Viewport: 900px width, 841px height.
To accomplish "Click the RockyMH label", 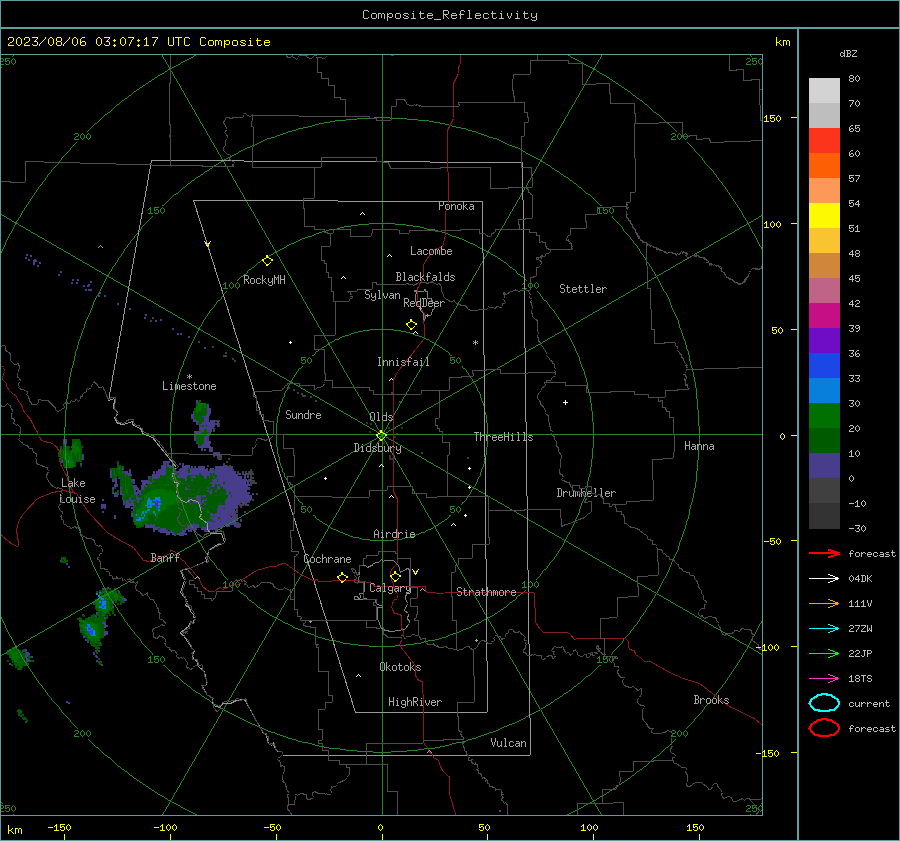I will tap(264, 280).
